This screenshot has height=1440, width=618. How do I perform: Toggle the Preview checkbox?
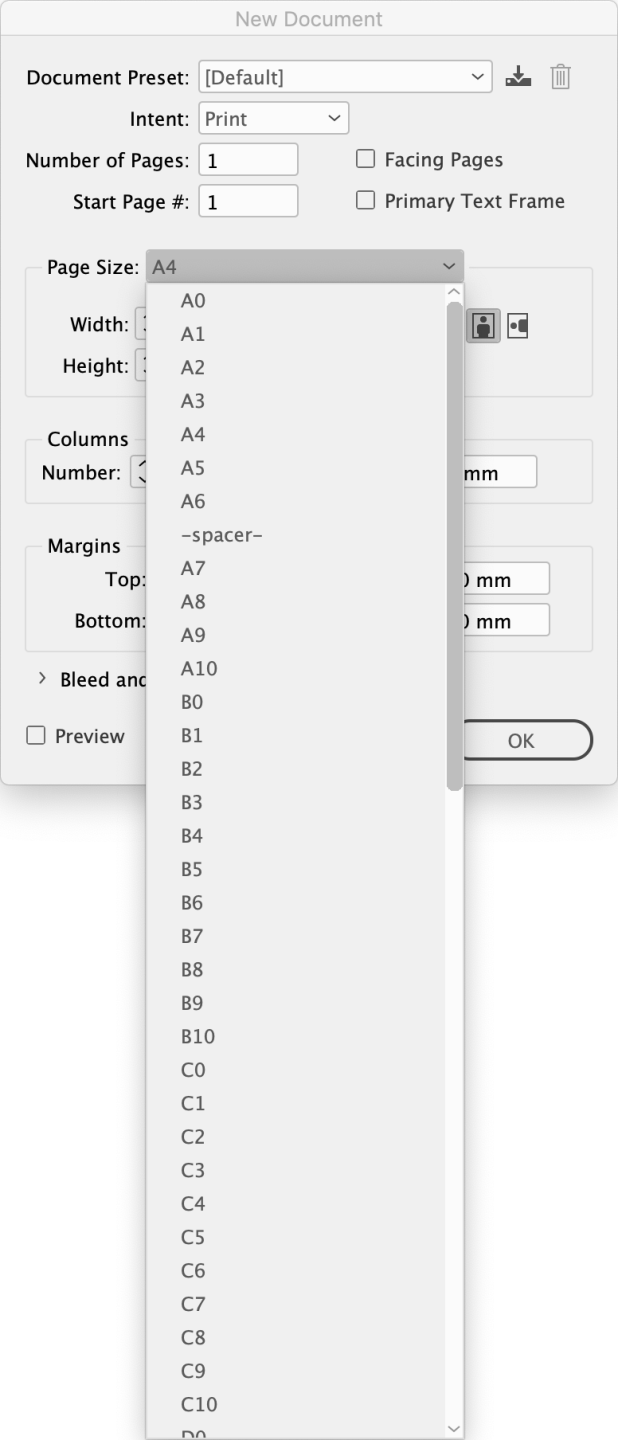pos(36,736)
